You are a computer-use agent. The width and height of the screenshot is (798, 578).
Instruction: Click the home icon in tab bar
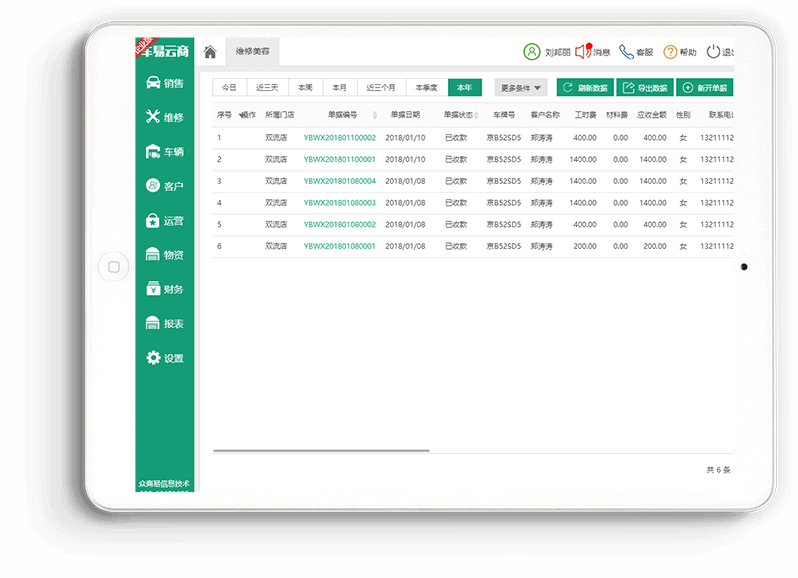tap(210, 52)
